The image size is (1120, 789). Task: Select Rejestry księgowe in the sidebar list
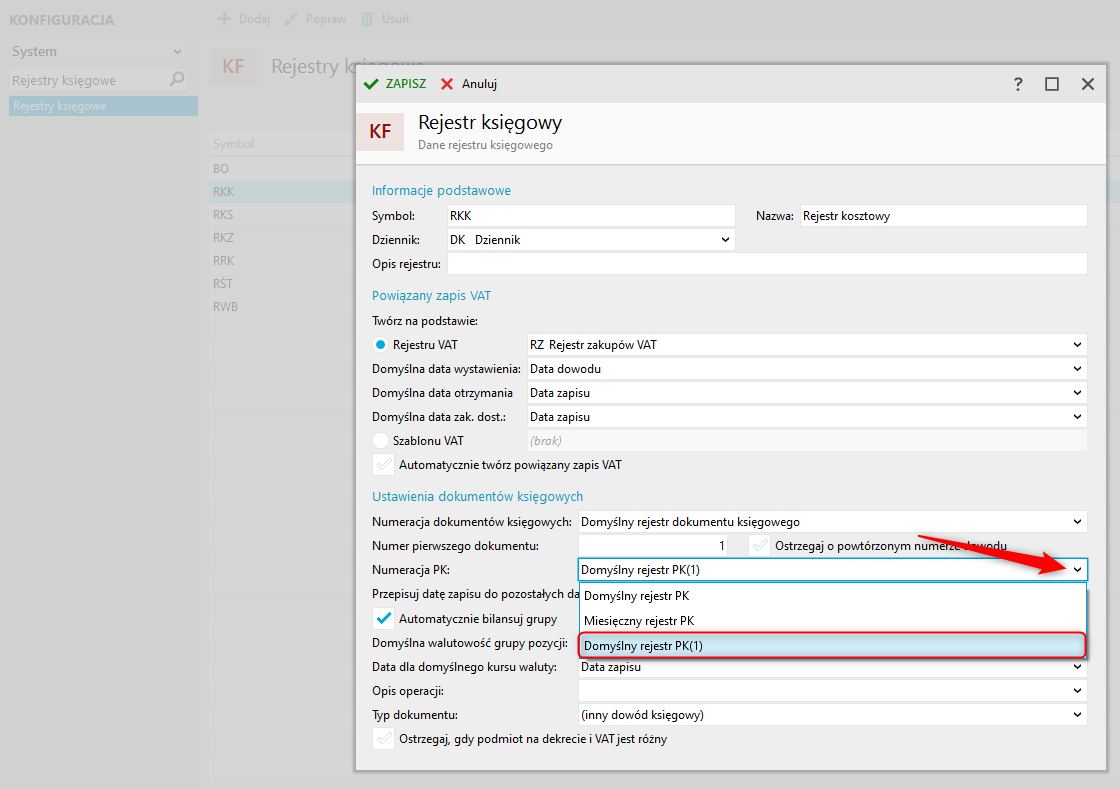coord(103,106)
